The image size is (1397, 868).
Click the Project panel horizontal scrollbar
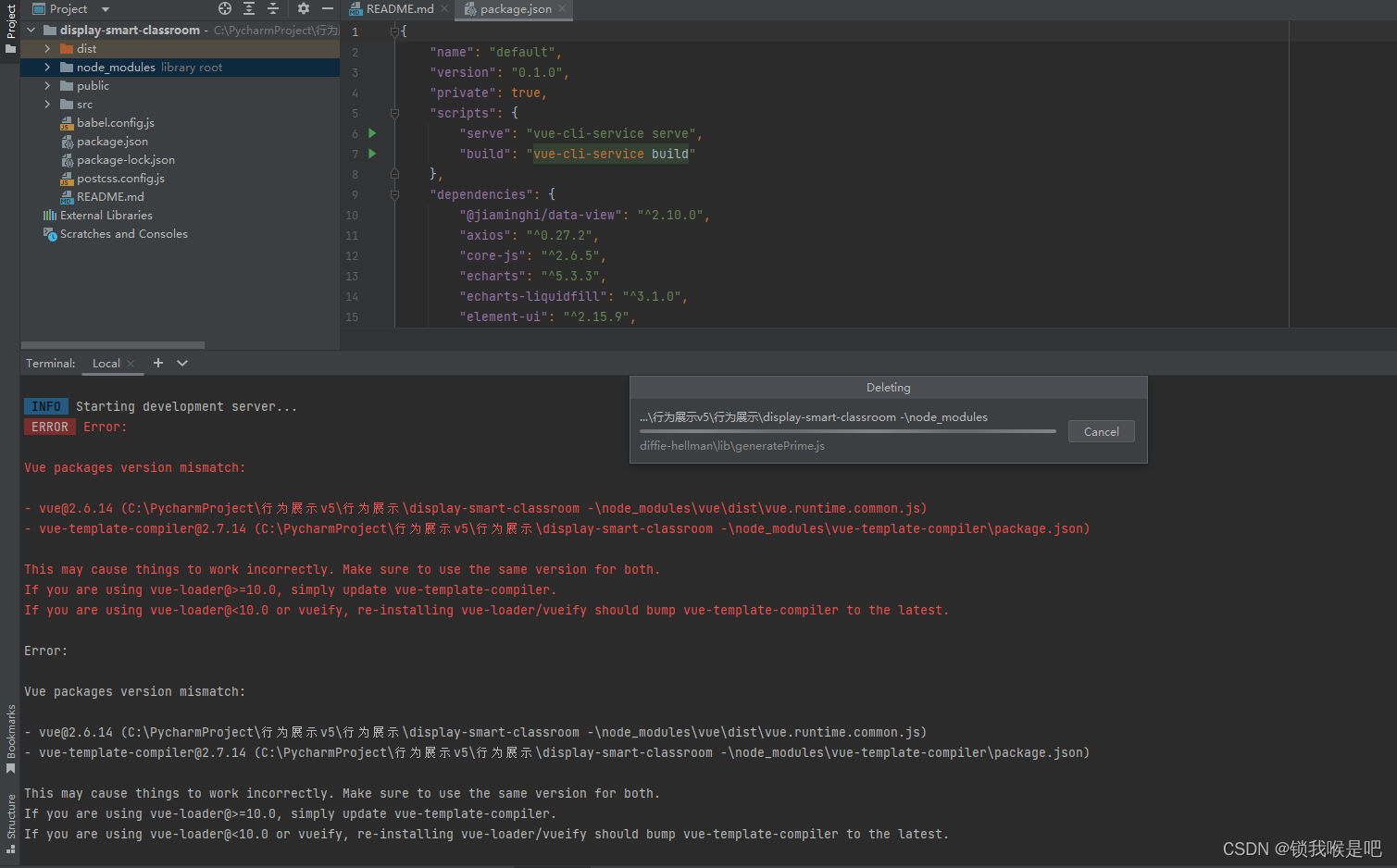pos(113,345)
